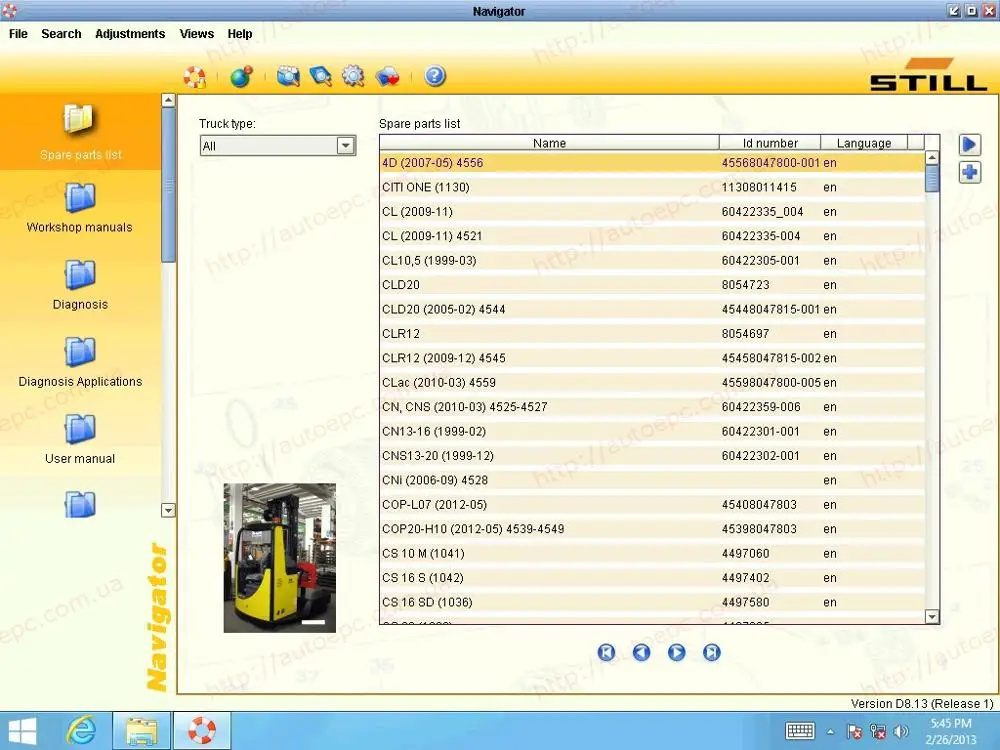
Task: Open the Workshop manuals folder
Action: tap(80, 209)
